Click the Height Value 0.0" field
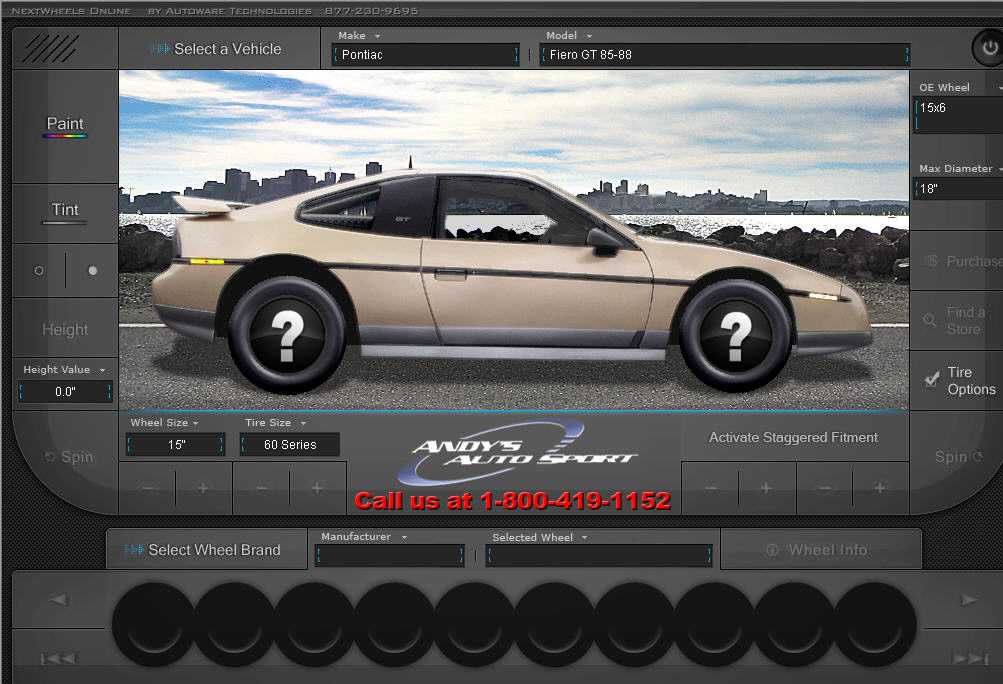This screenshot has height=684, width=1003. (x=65, y=392)
